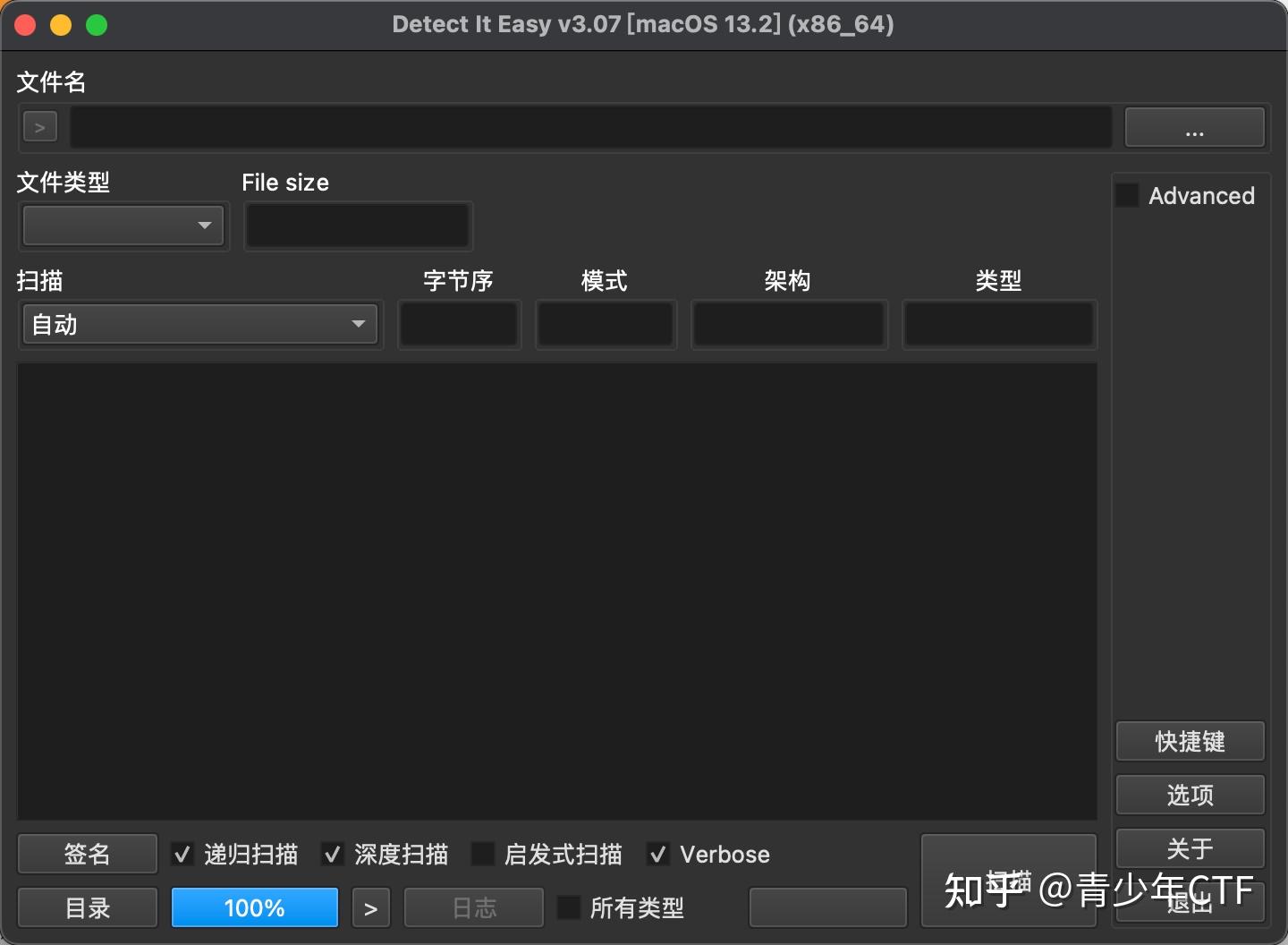Click the green macOS zoom window button

coord(97,25)
